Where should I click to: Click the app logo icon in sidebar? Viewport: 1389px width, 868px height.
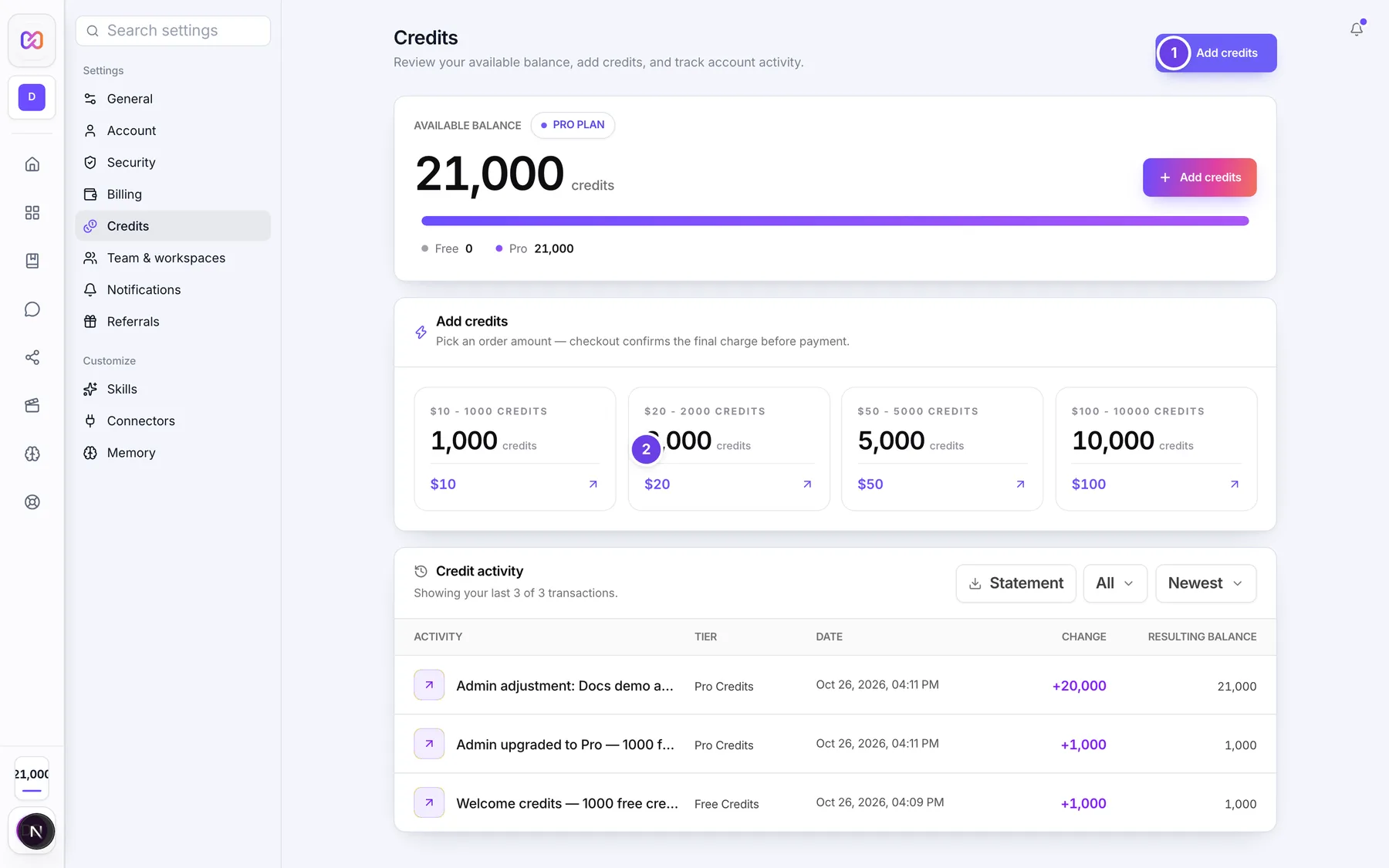(32, 40)
